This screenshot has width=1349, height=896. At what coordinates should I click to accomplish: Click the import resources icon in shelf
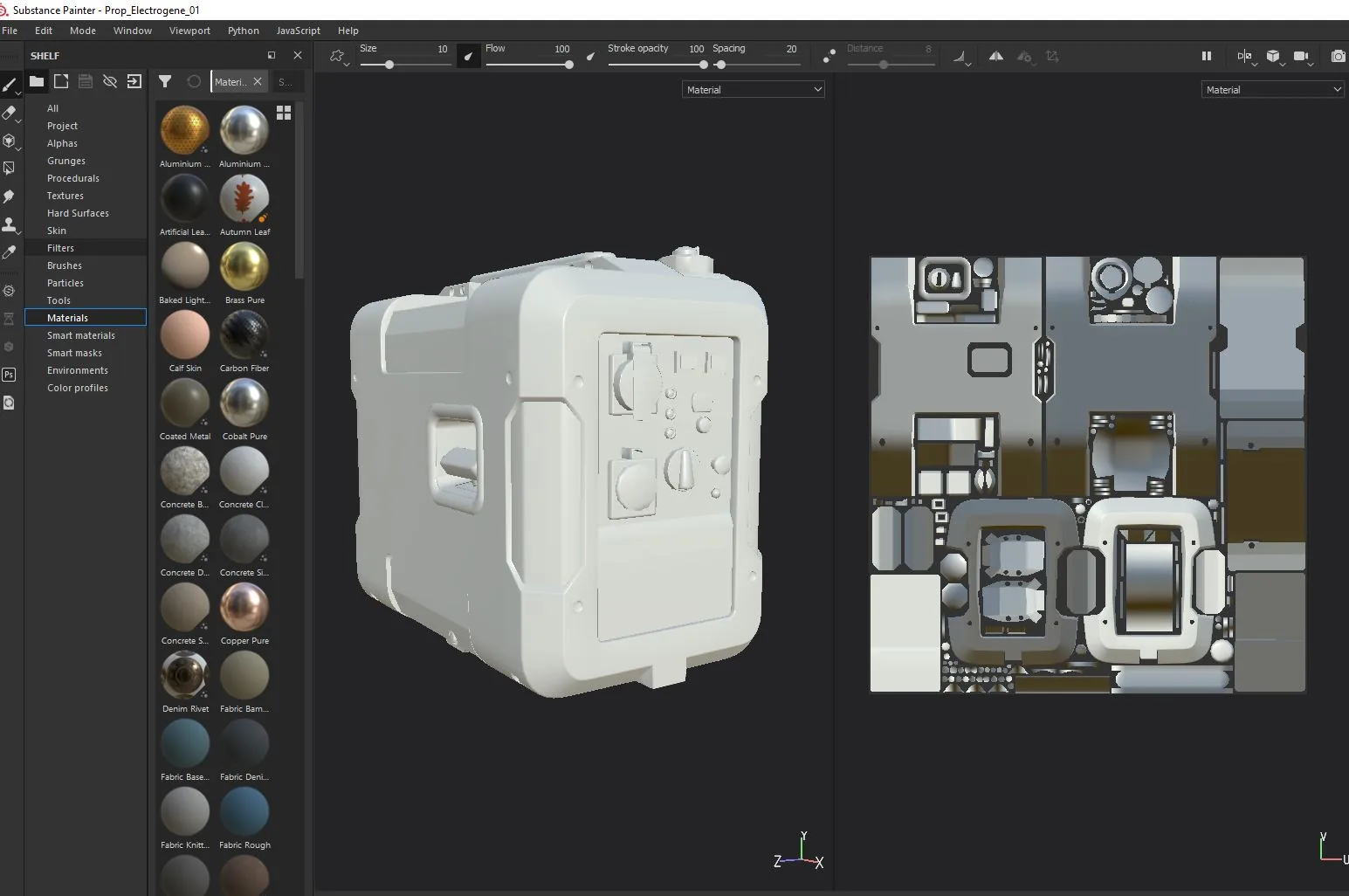tap(134, 81)
